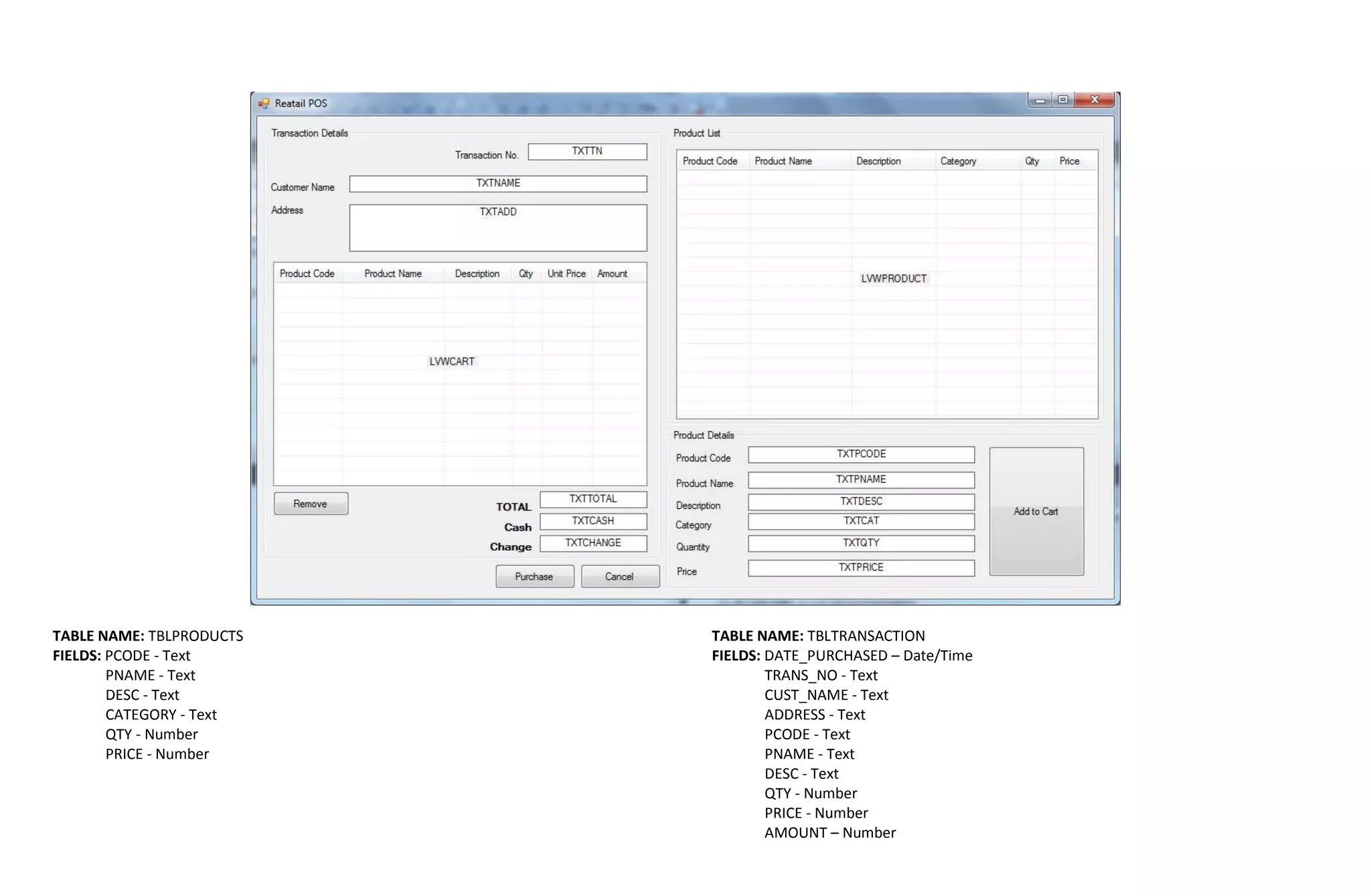Select the Cash input field

tap(592, 521)
